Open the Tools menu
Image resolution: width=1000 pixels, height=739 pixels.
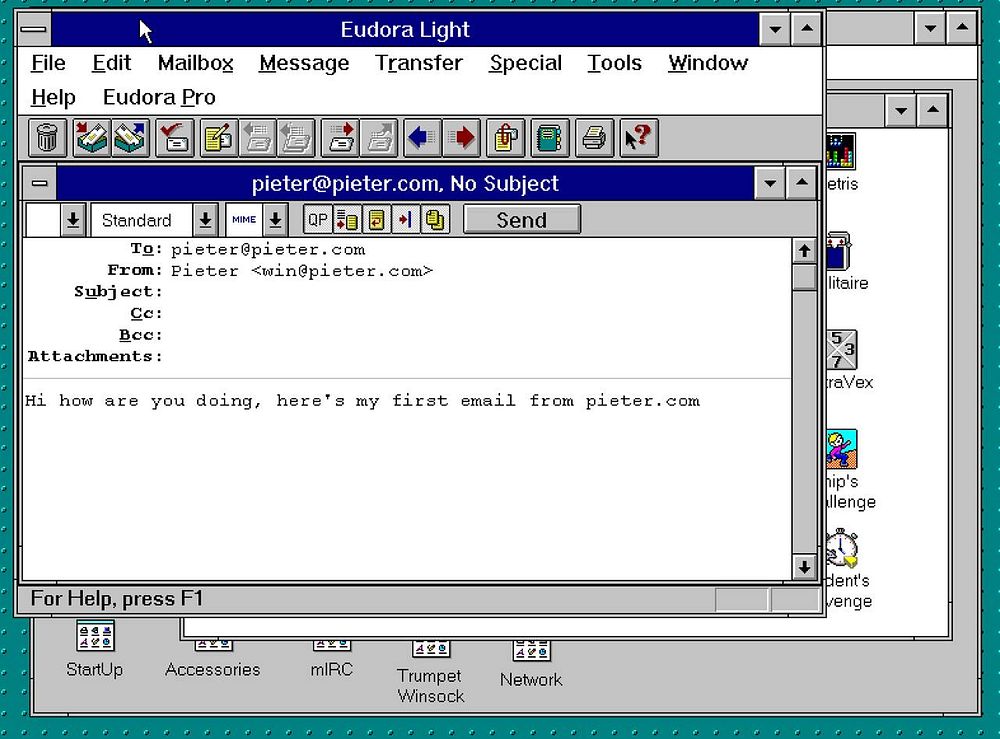[614, 63]
